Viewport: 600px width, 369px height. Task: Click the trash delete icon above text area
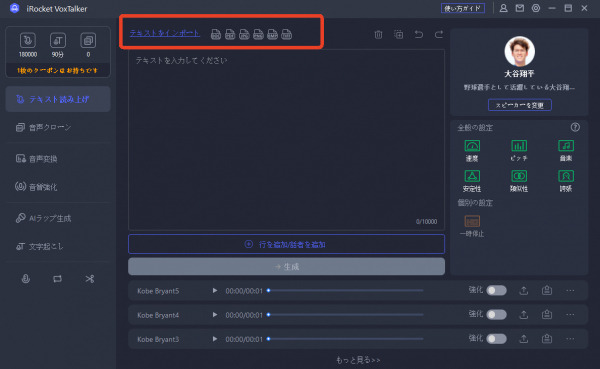click(378, 34)
